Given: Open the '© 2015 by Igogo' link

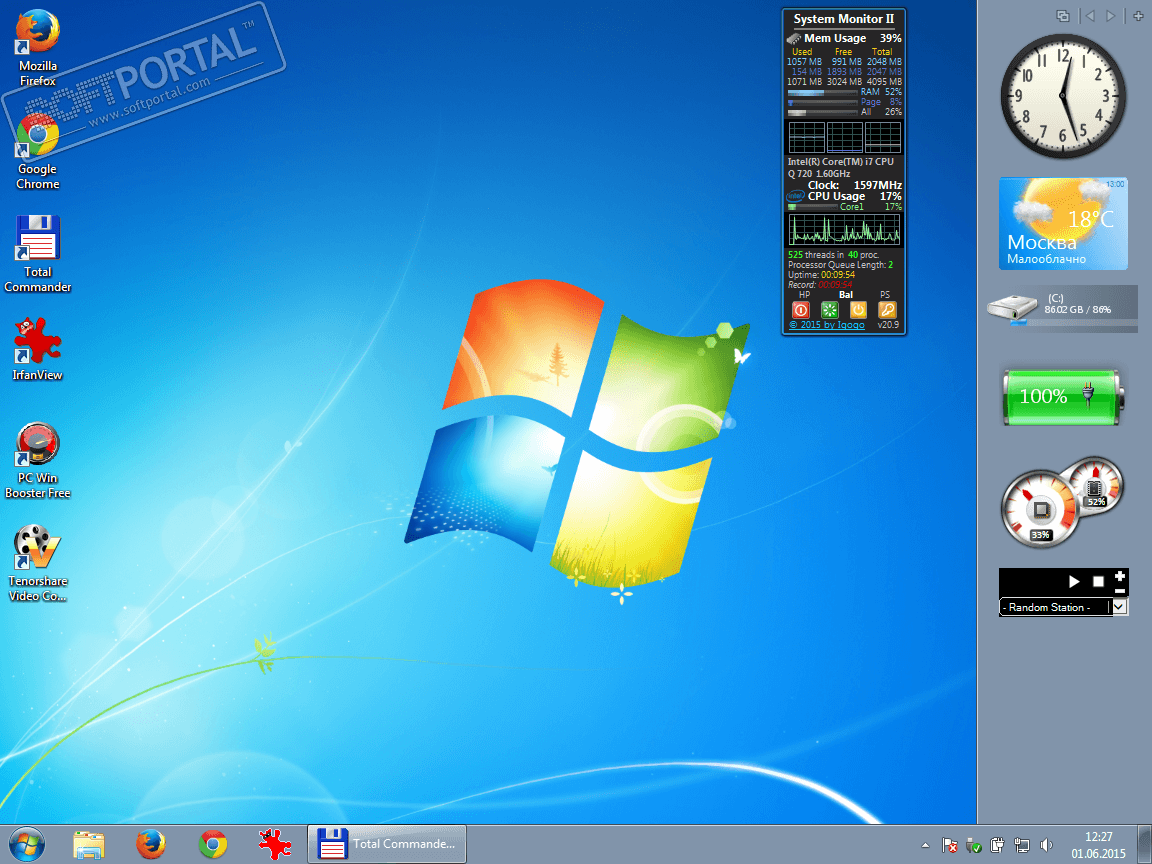Looking at the screenshot, I should (827, 325).
